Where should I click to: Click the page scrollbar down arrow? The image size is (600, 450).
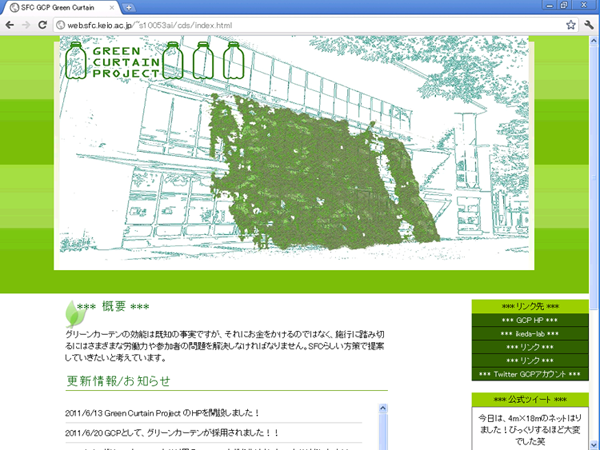(594, 445)
